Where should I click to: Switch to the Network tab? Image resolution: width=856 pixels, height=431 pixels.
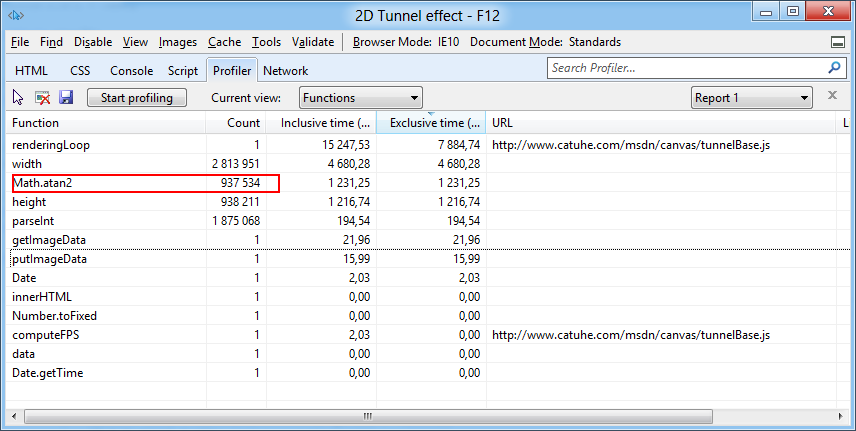point(286,71)
